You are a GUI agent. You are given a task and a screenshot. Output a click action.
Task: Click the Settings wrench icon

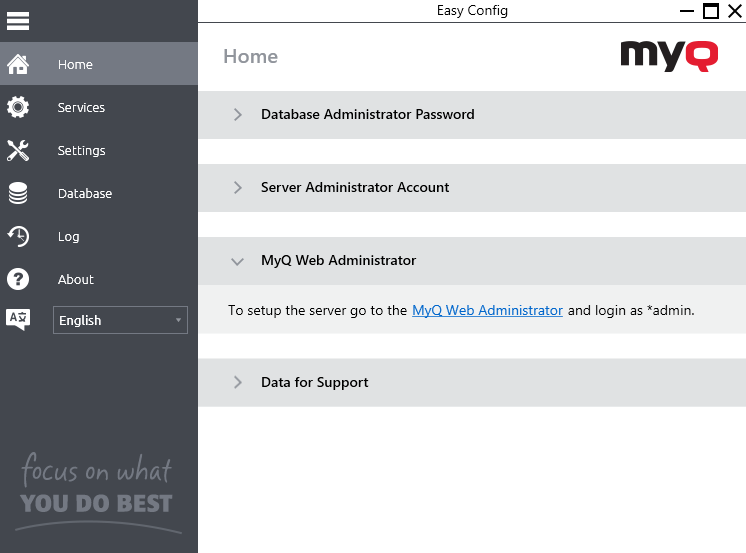(x=18, y=151)
